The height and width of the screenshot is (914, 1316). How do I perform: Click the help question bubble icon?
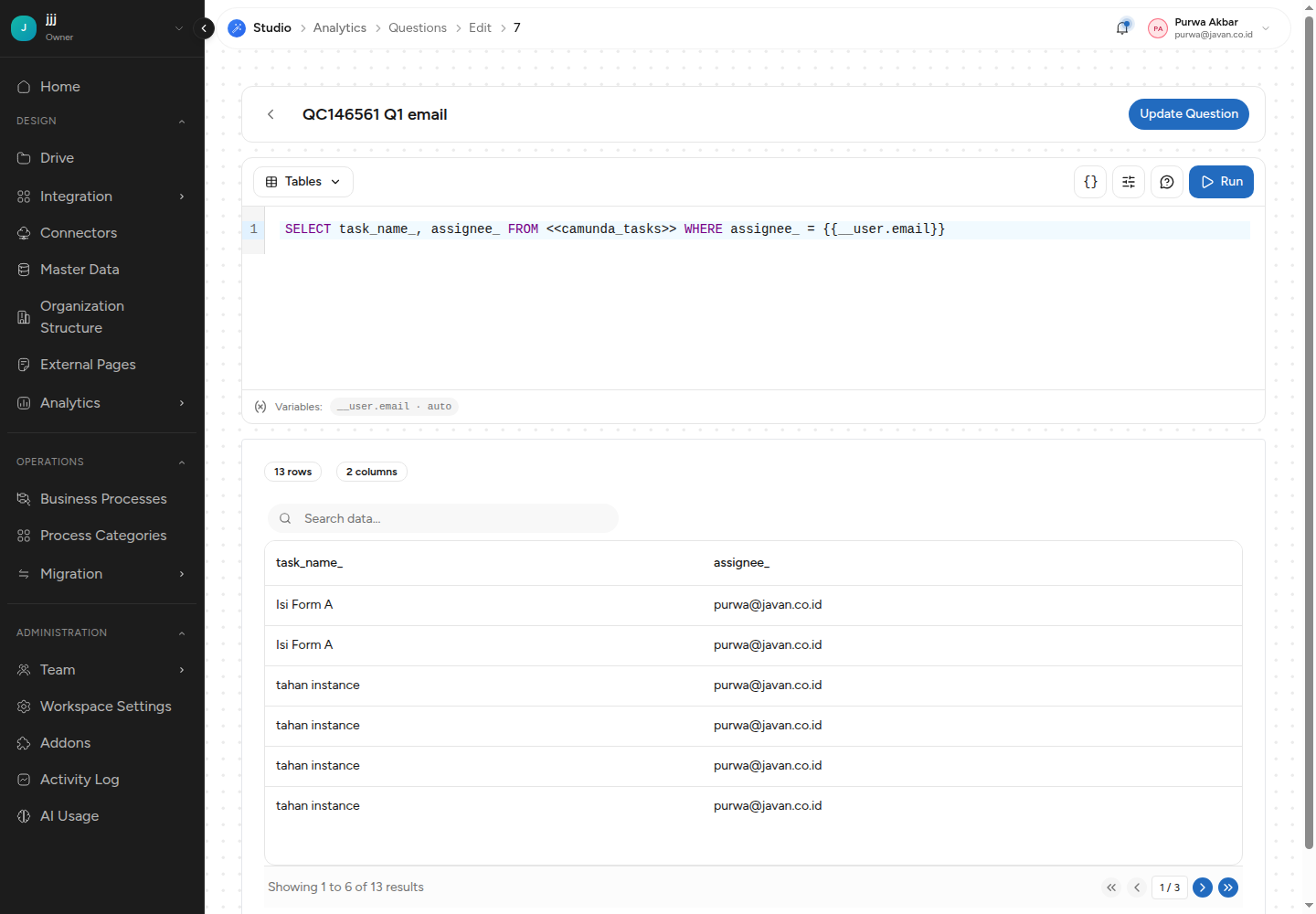[1167, 182]
